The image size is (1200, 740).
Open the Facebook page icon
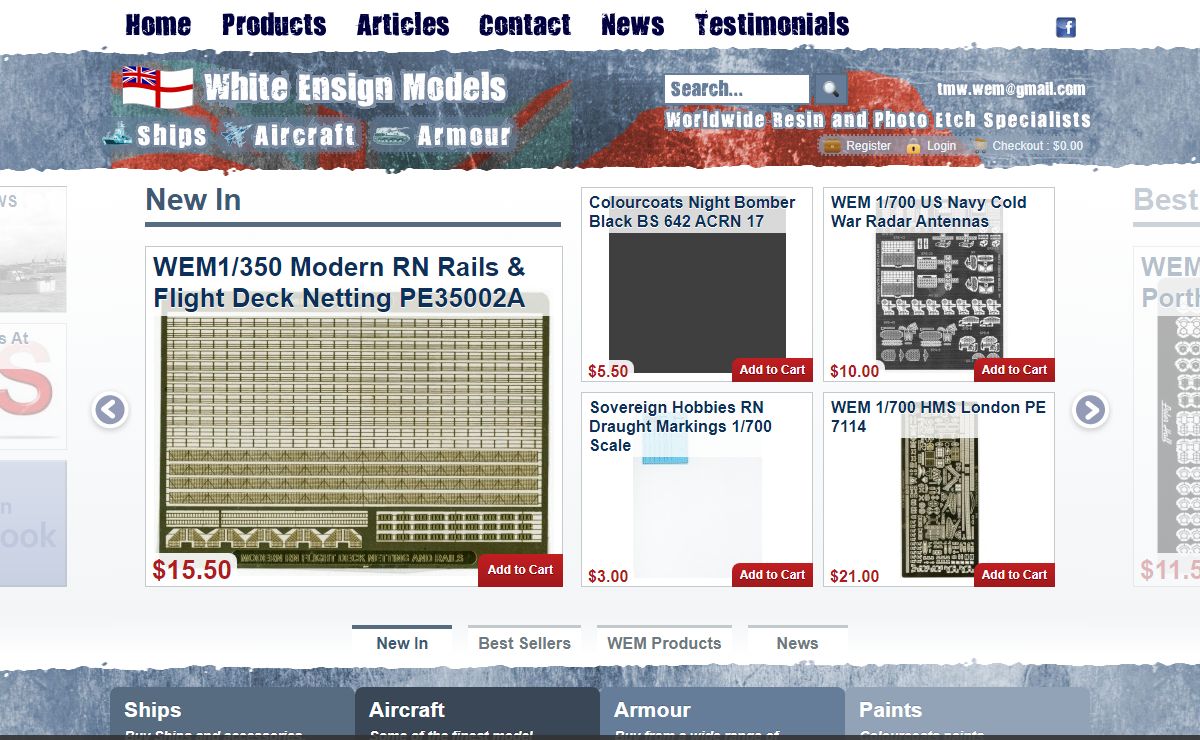pos(1066,27)
